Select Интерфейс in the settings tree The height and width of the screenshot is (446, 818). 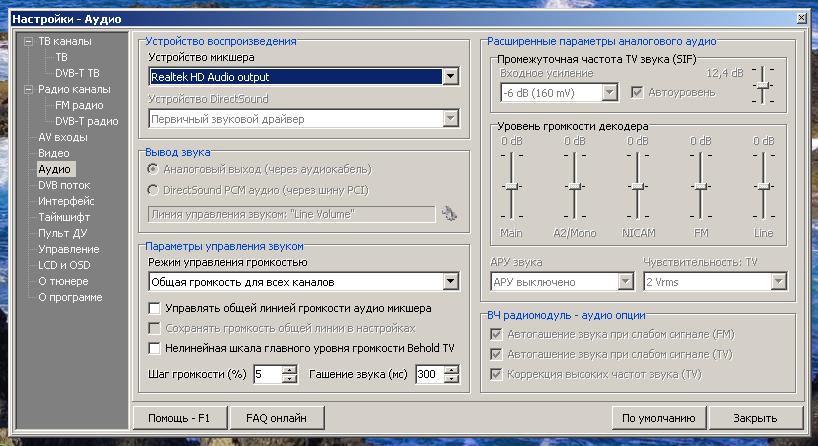[x=66, y=201]
